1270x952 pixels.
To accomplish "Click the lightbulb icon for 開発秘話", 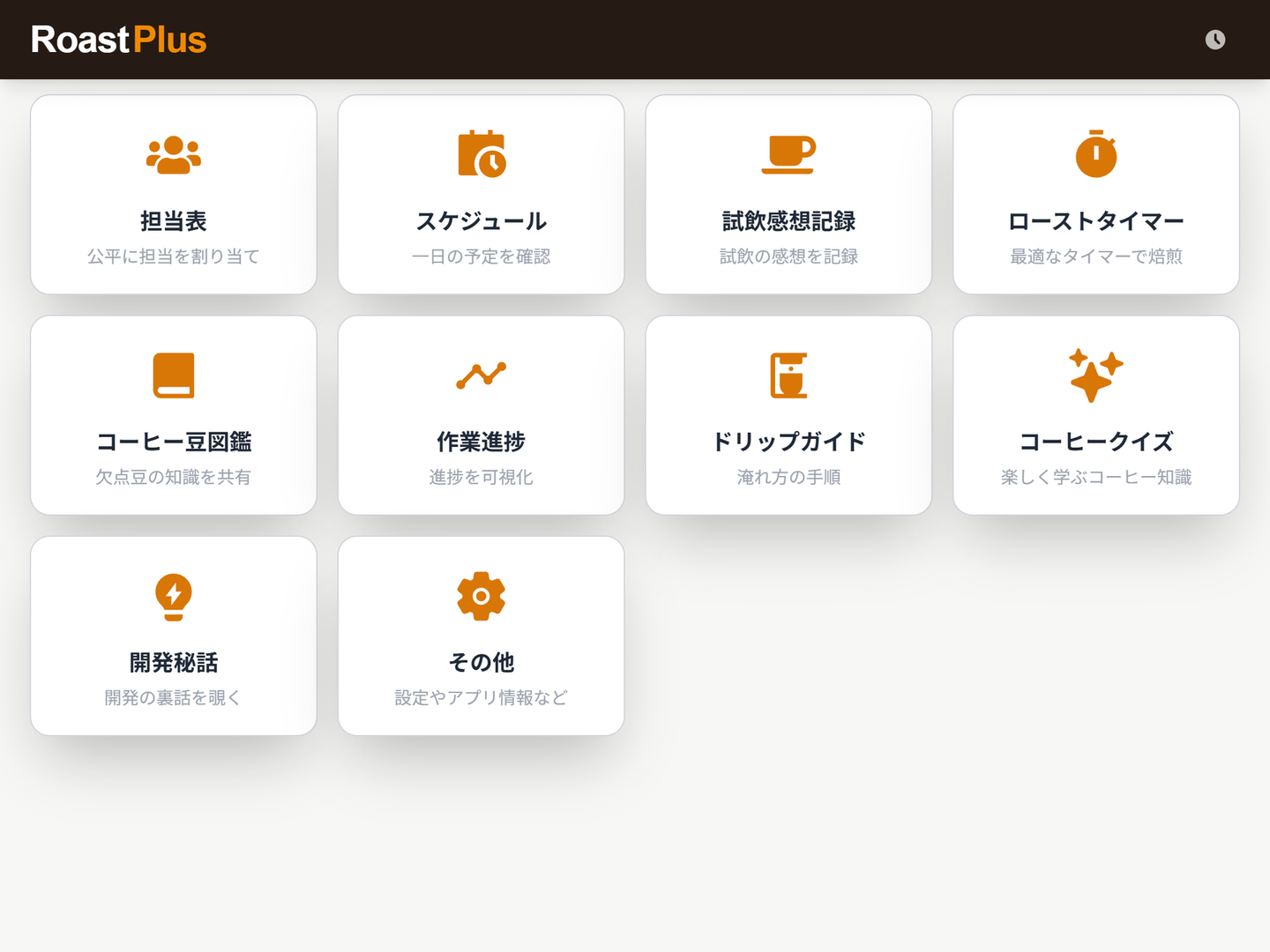I will tap(174, 597).
